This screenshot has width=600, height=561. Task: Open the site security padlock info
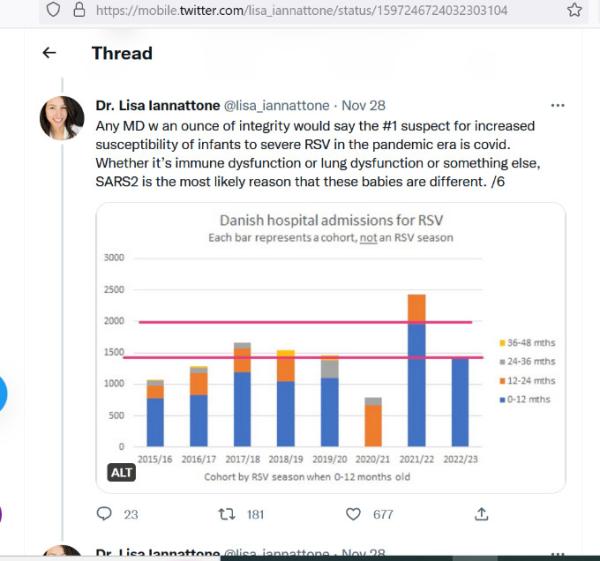[x=79, y=10]
